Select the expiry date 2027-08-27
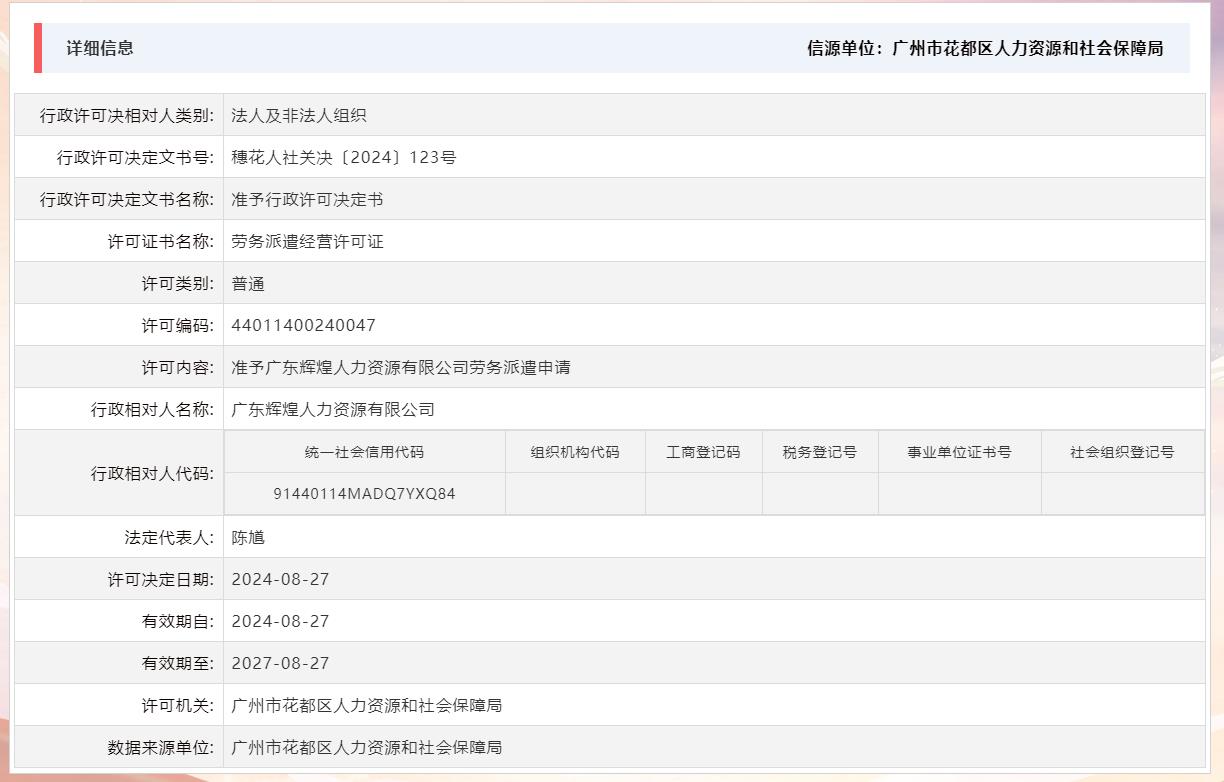 tap(280, 663)
